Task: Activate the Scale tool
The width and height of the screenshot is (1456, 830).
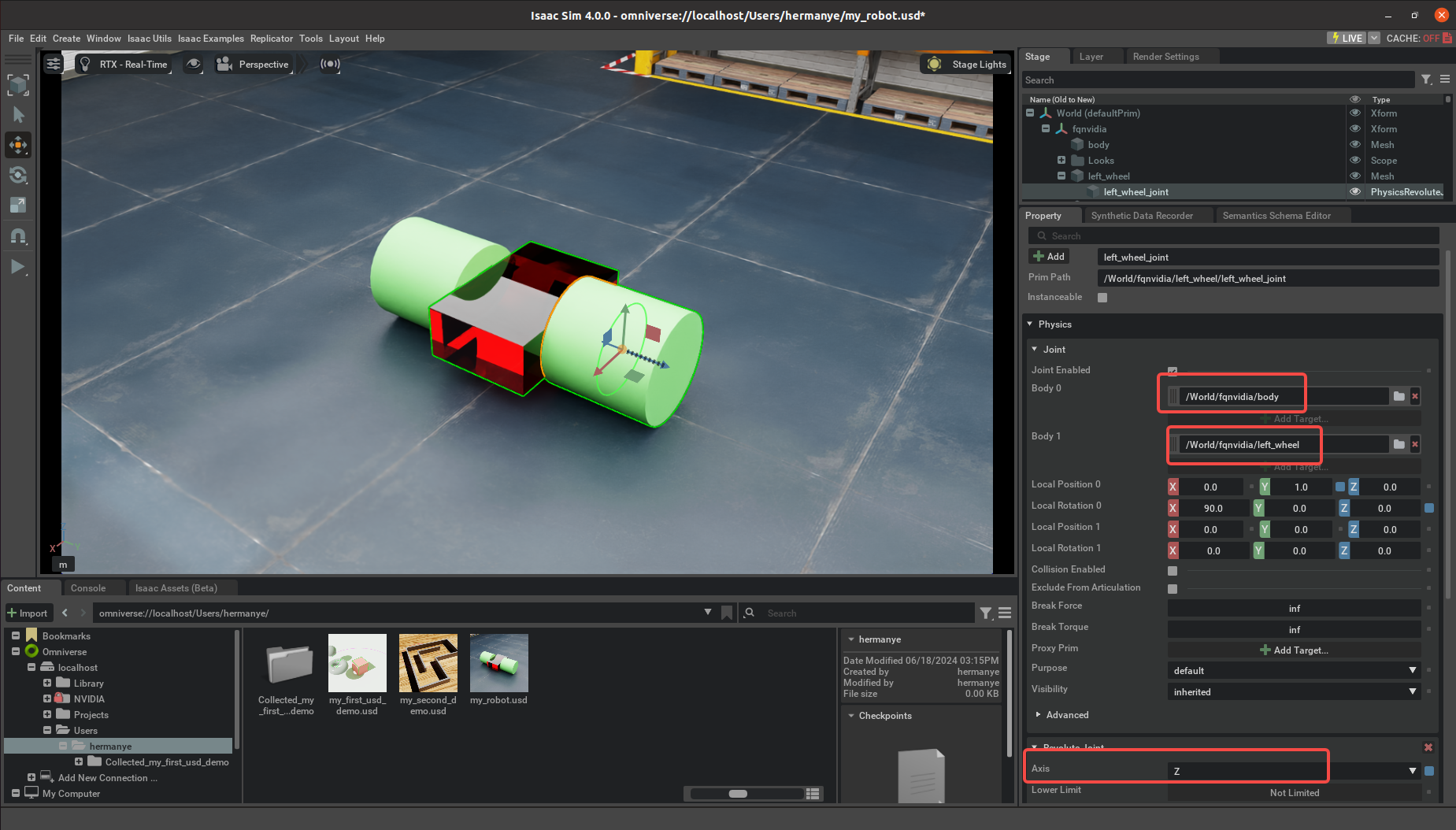Action: pos(17,206)
